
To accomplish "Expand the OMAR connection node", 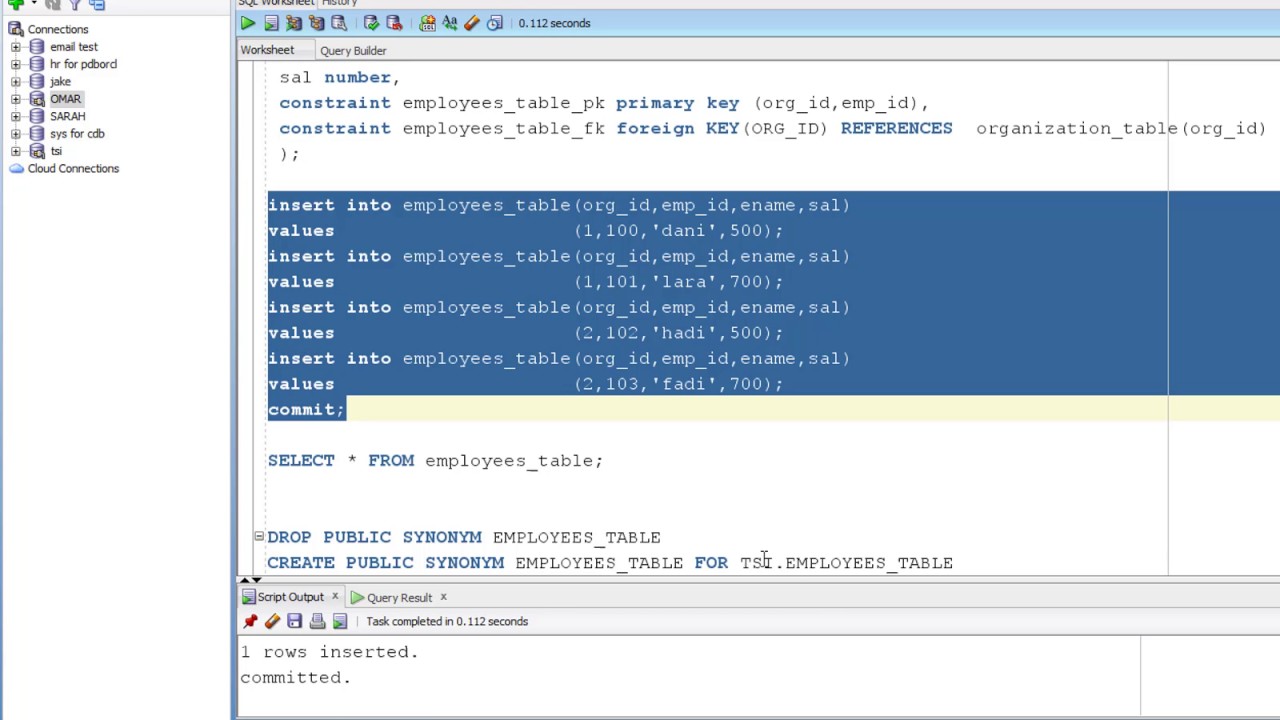I will 16,99.
